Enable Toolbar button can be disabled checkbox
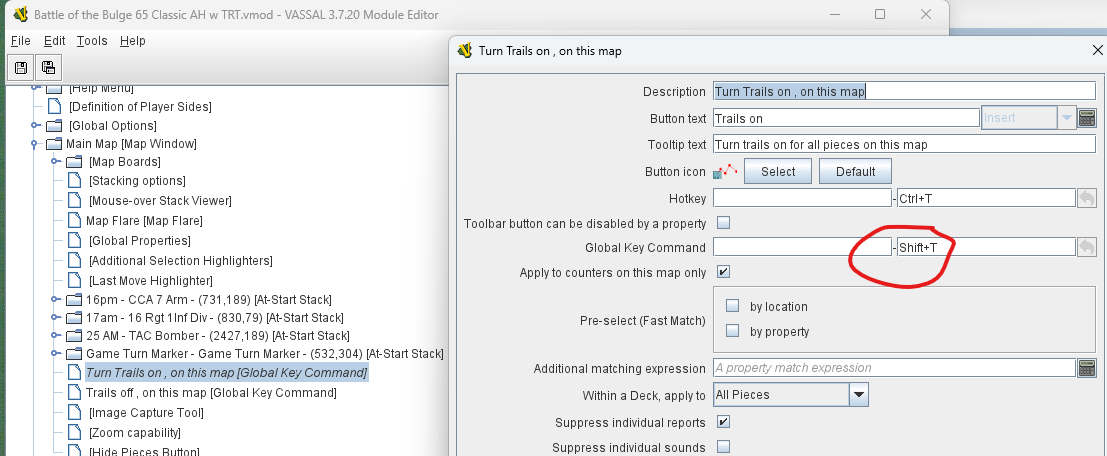 [x=724, y=223]
